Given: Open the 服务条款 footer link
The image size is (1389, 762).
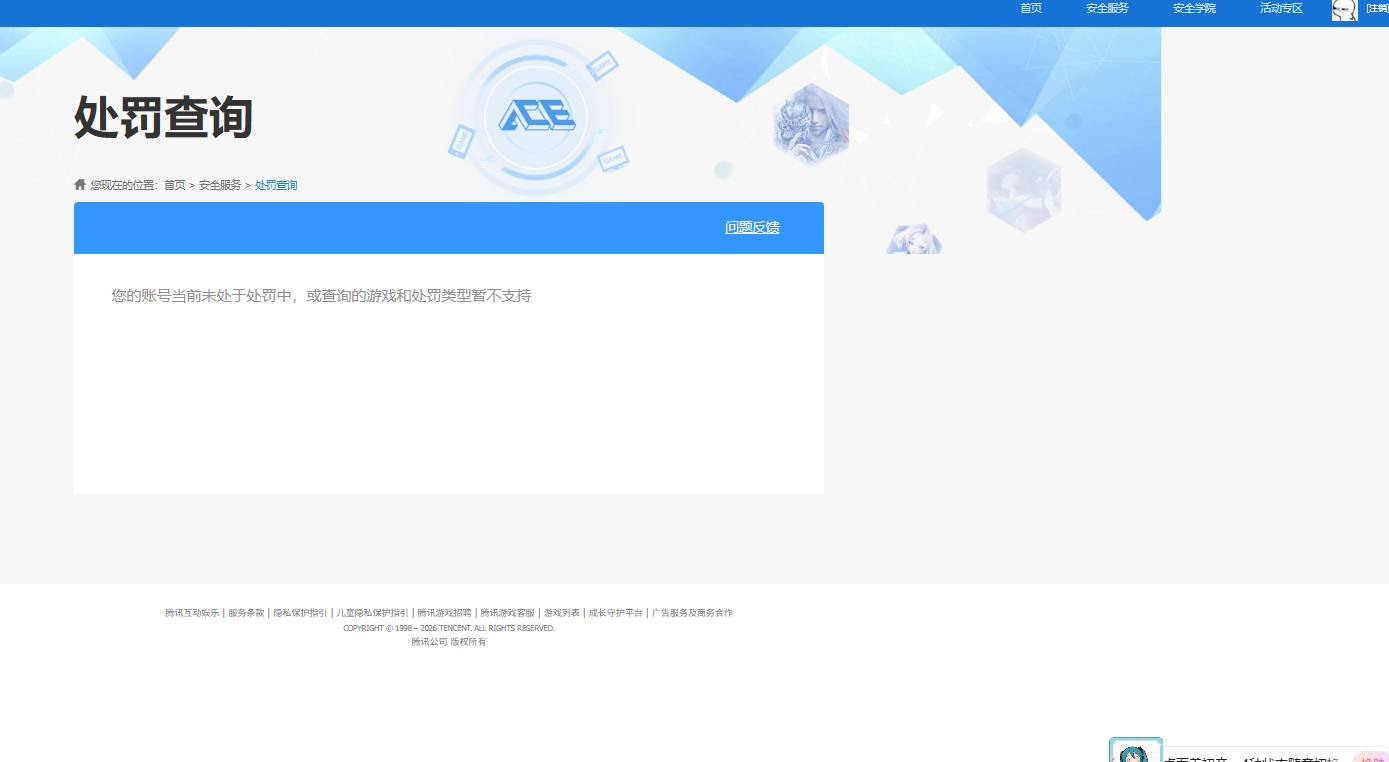Looking at the screenshot, I should [245, 612].
